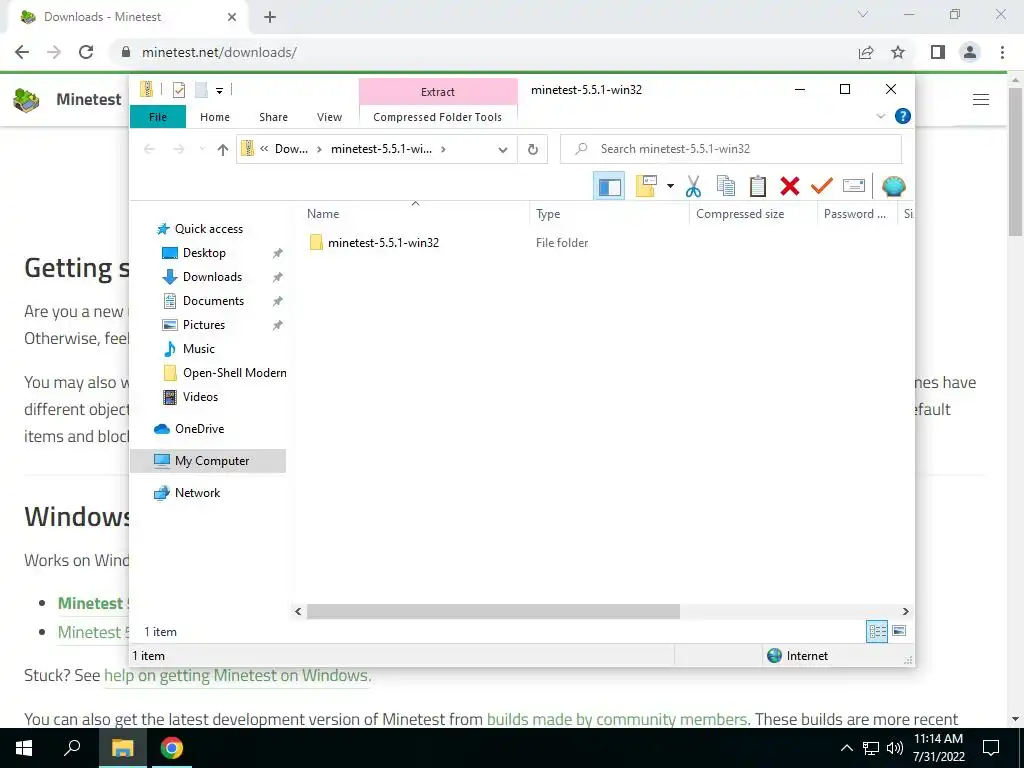
Task: Expand hidden breadcrumb path double chevron
Action: coord(264,149)
